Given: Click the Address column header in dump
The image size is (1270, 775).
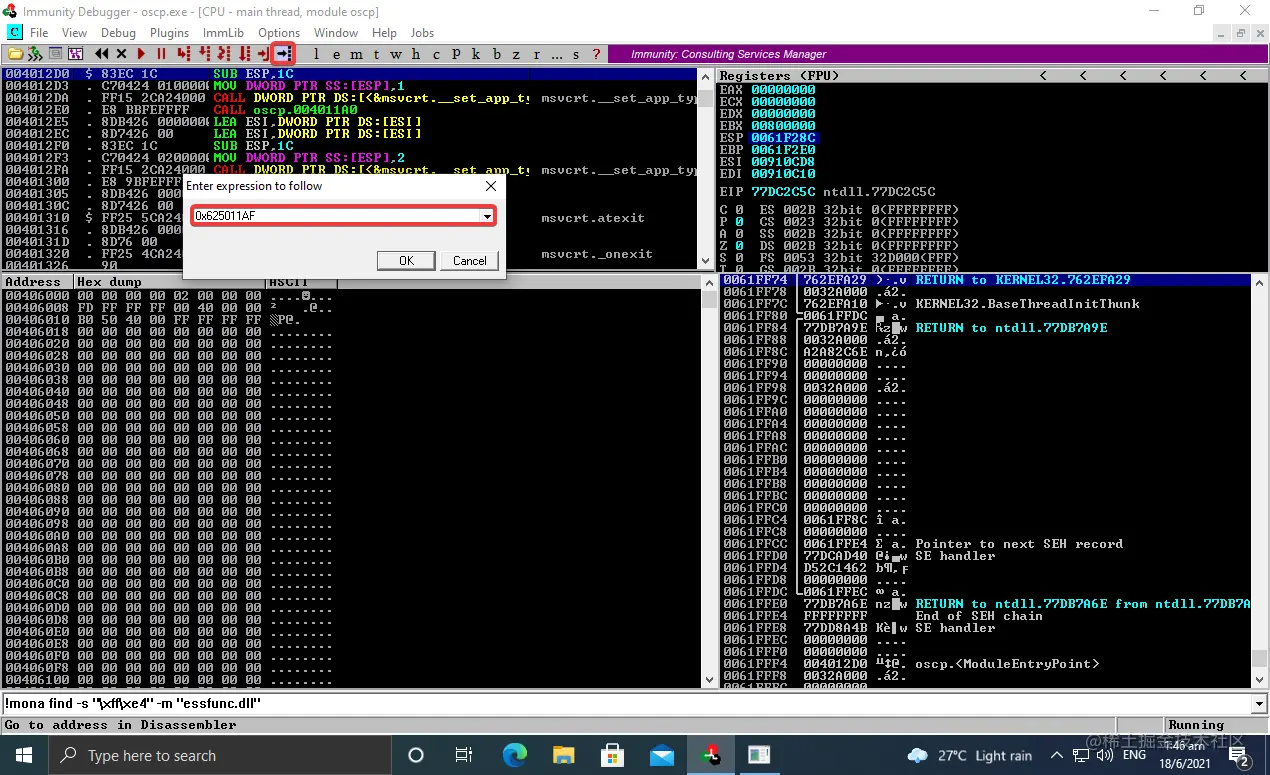Looking at the screenshot, I should tap(38, 282).
